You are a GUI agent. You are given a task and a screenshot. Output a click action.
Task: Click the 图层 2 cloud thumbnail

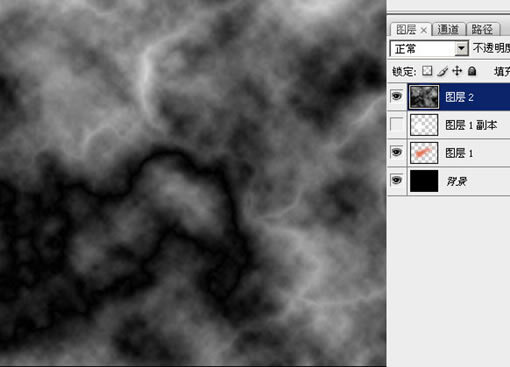(424, 97)
